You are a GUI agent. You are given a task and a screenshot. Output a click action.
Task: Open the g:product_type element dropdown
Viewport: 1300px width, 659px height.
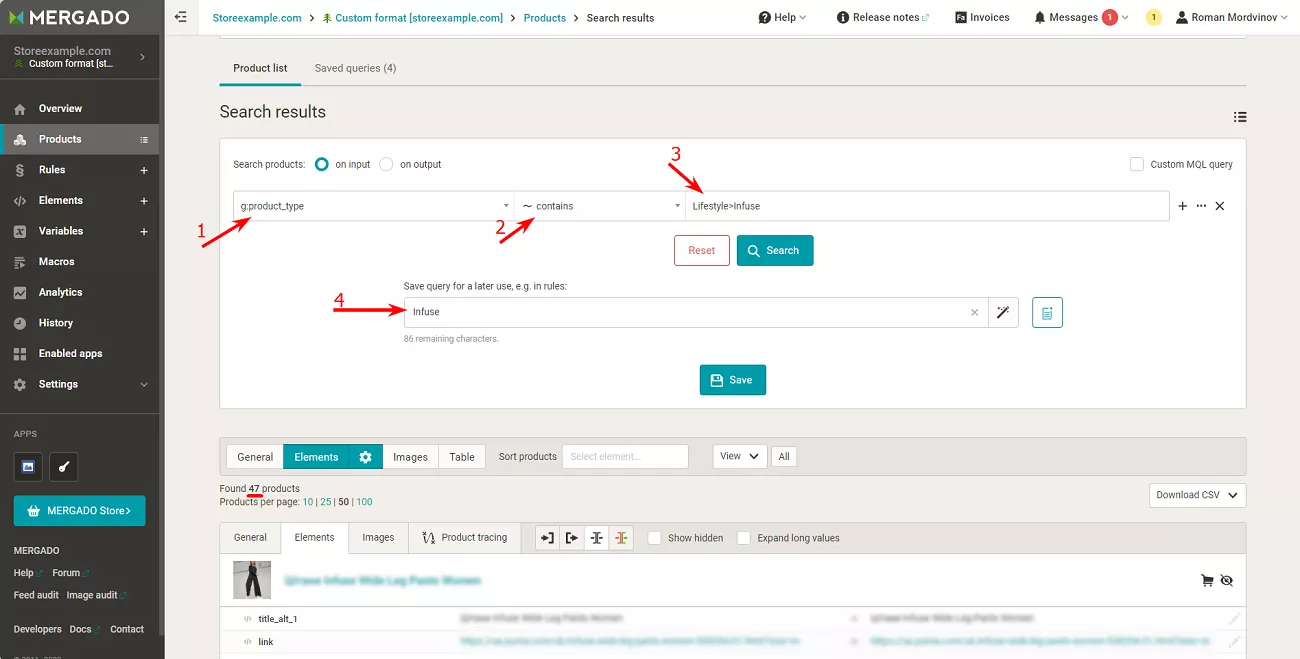(x=374, y=206)
